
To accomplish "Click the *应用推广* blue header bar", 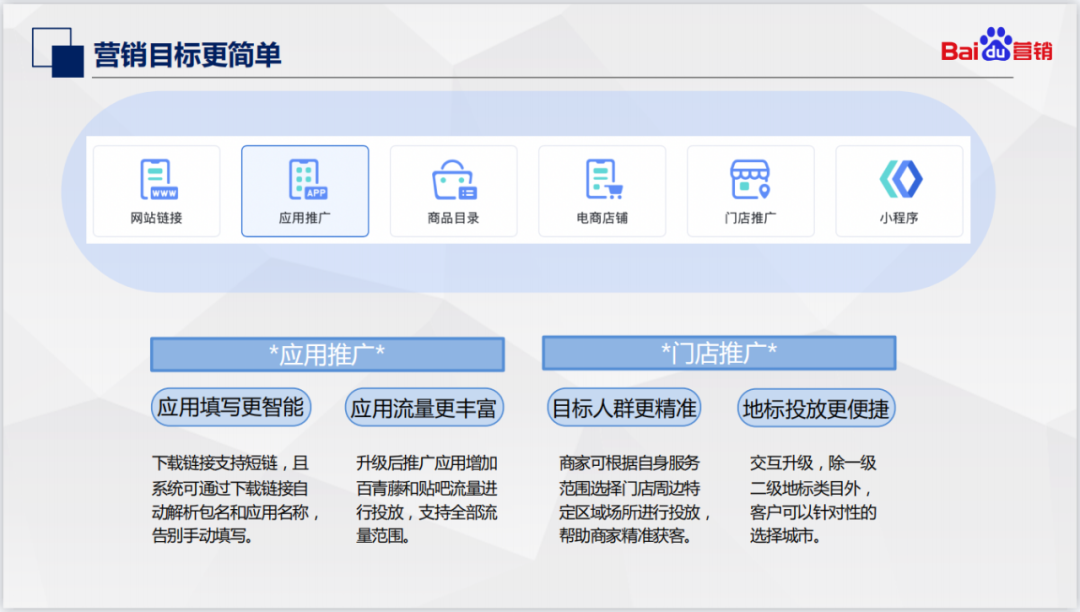I will [327, 355].
